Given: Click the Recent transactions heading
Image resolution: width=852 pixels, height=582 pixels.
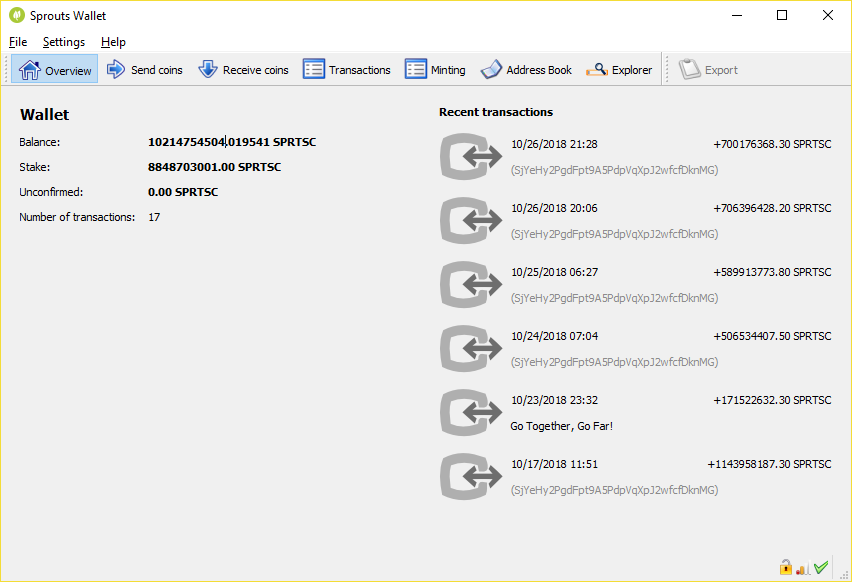Looking at the screenshot, I should [x=496, y=112].
